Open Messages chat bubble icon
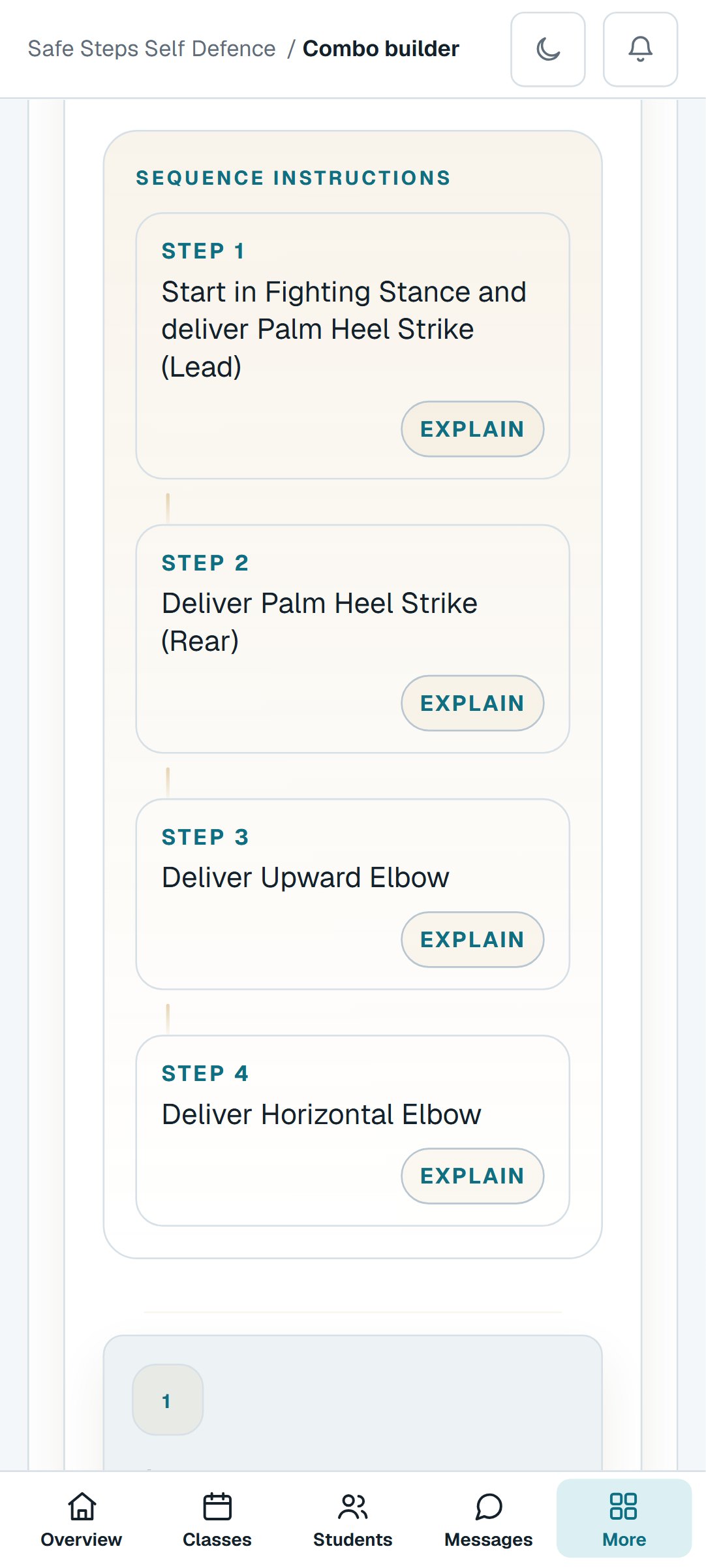The width and height of the screenshot is (706, 1568). [x=489, y=1507]
